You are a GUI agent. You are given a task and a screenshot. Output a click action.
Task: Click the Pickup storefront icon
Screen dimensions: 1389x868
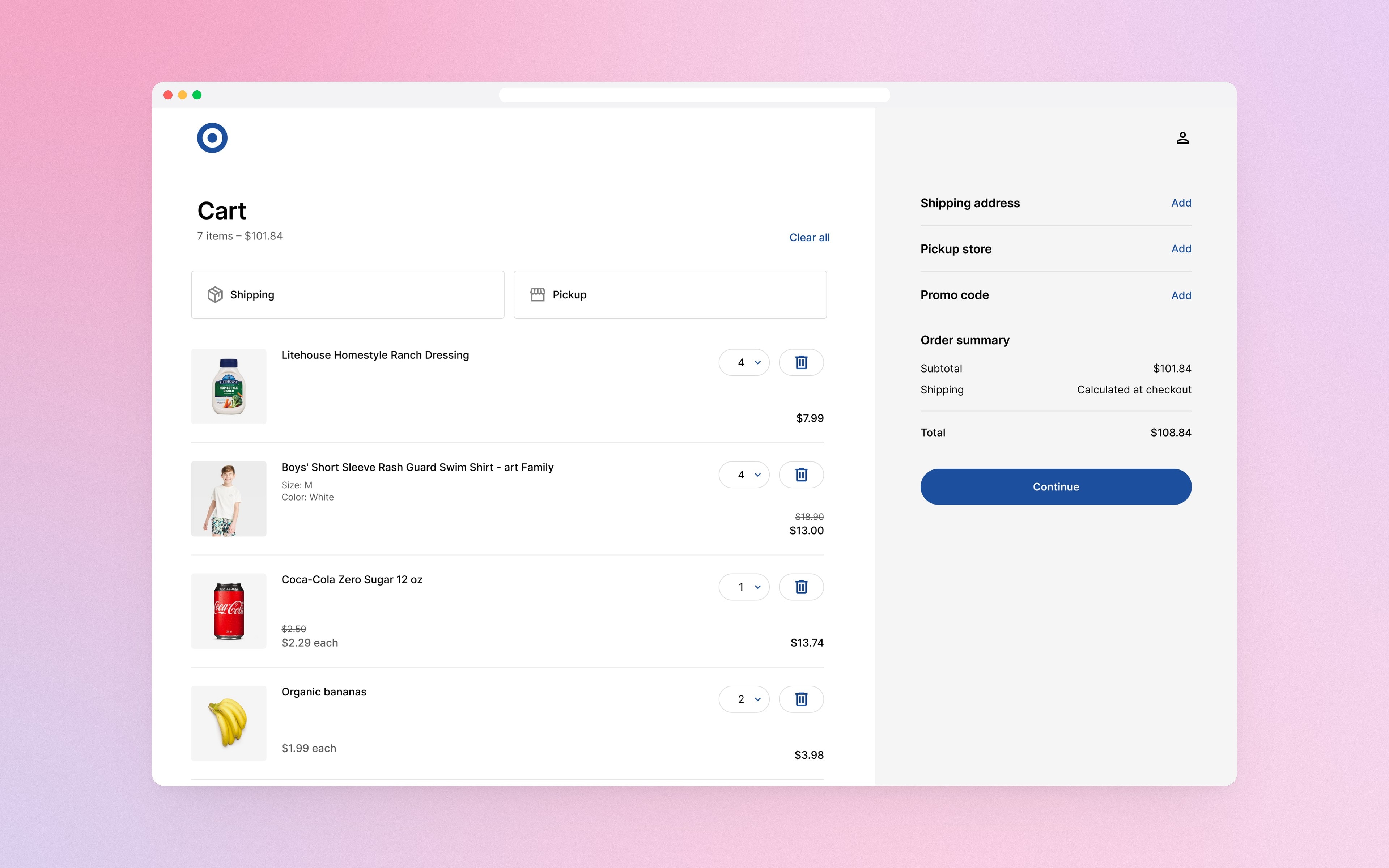tap(537, 294)
